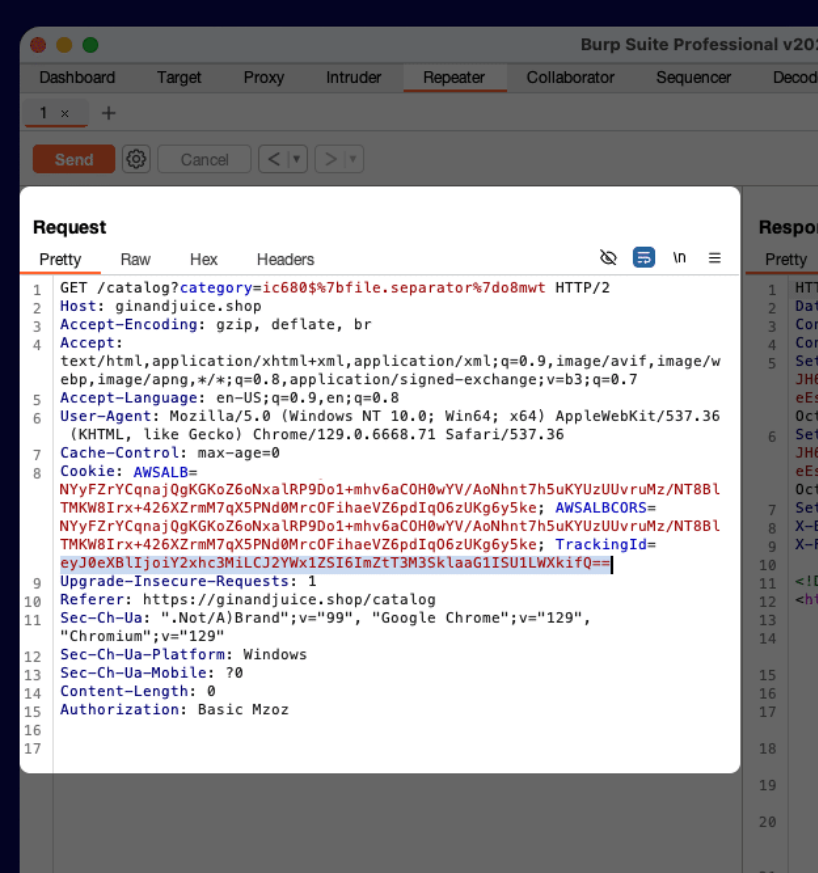Open Repeater settings gear icon
The width and height of the screenshot is (818, 873).
click(x=136, y=160)
